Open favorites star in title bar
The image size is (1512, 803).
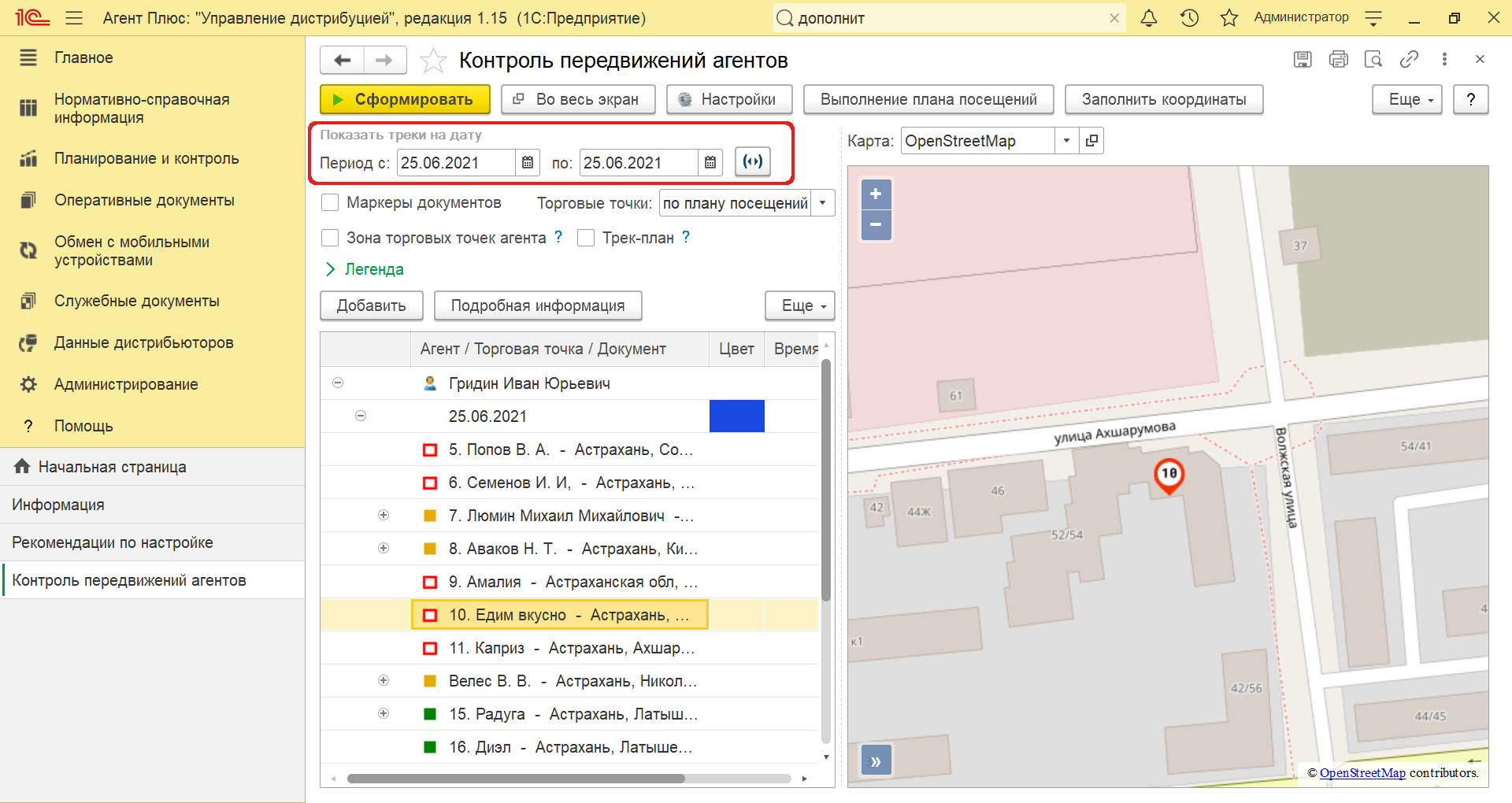[x=1229, y=17]
